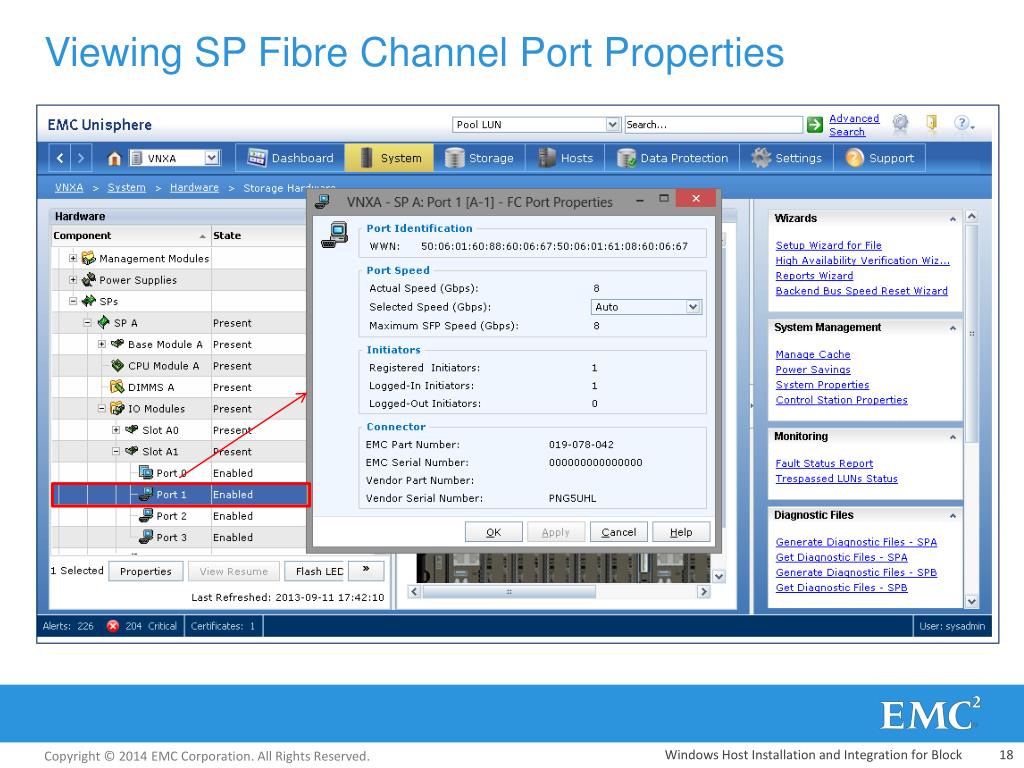
Task: Open the Storage tab
Action: [x=479, y=158]
